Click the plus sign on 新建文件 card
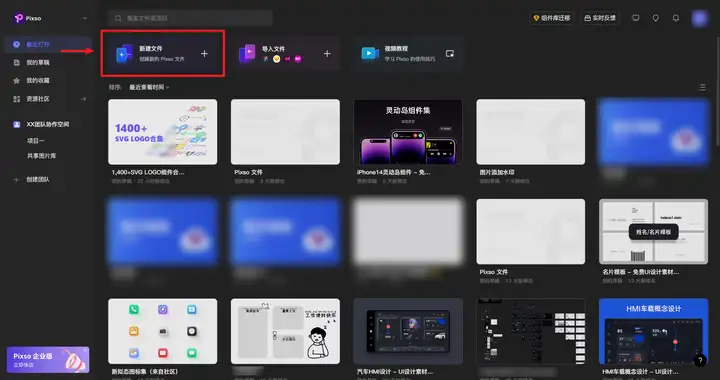 point(204,54)
